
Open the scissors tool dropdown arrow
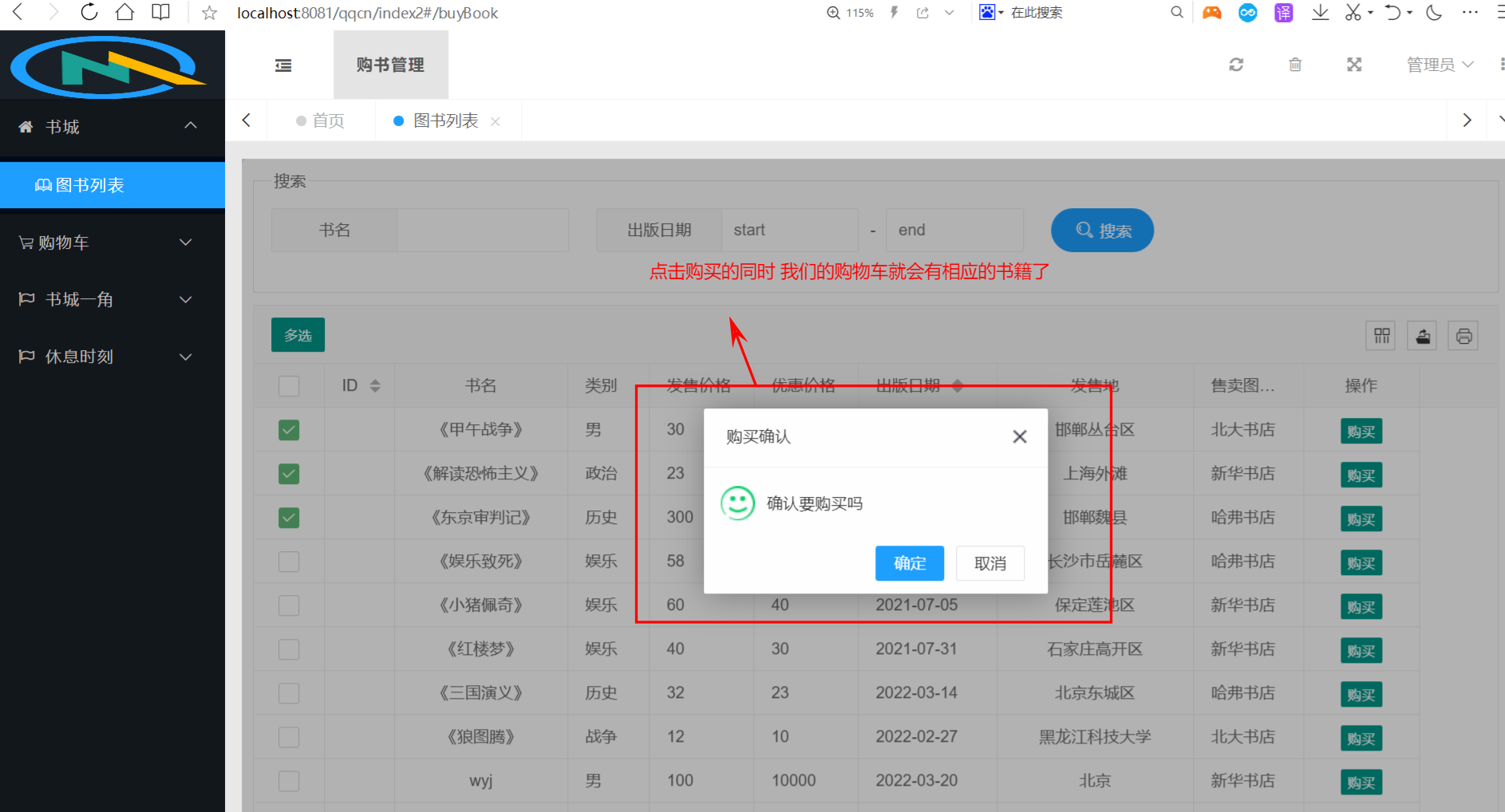click(1370, 13)
